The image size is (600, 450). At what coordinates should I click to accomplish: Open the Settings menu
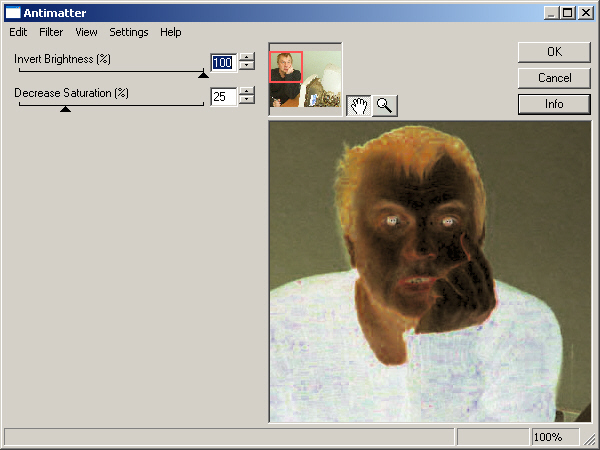(x=129, y=32)
